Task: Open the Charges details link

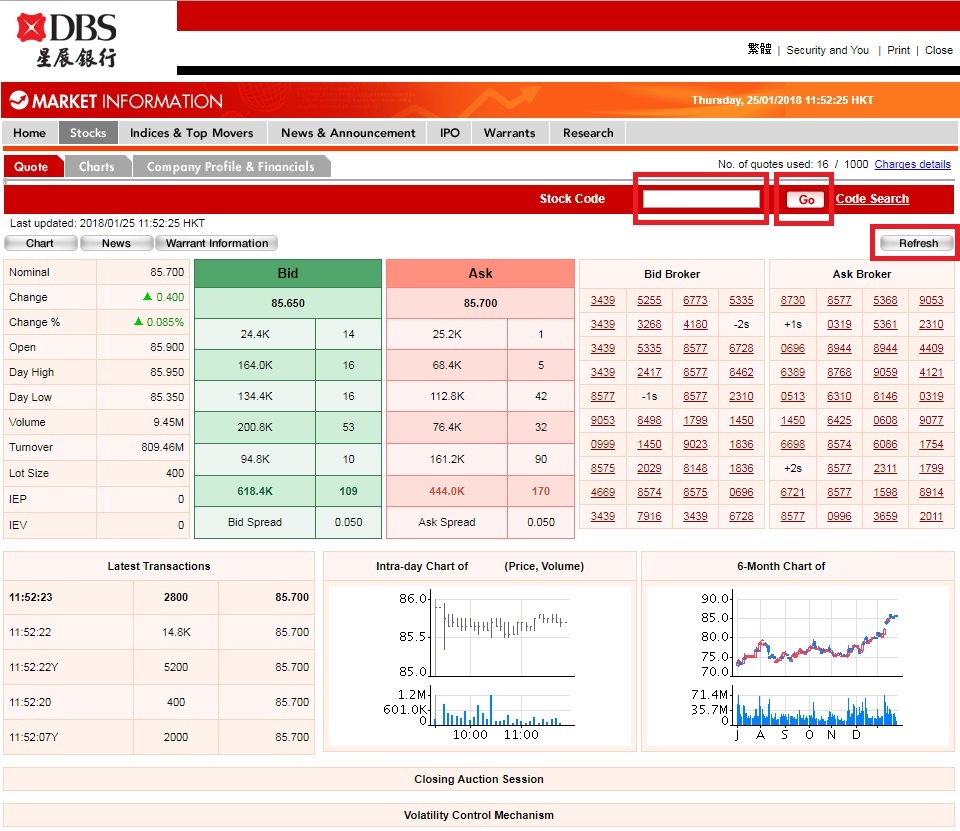Action: pyautogui.click(x=912, y=164)
